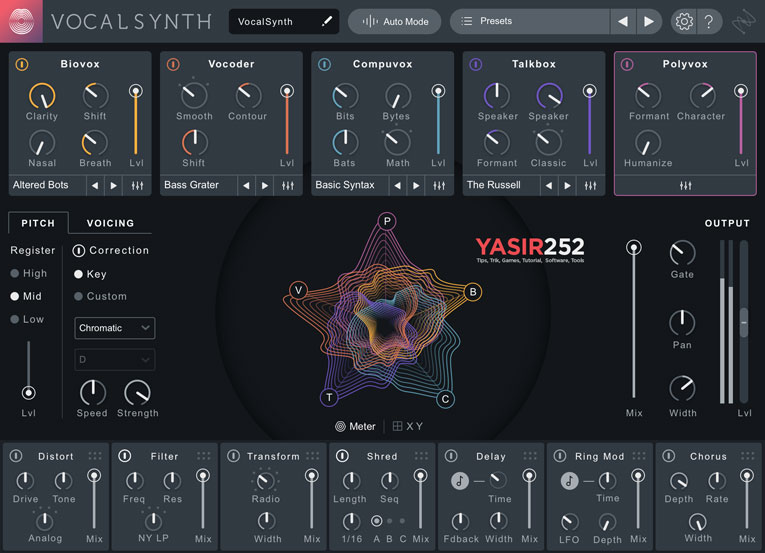
Task: Open Basic Syntax preset name
Action: click(344, 185)
